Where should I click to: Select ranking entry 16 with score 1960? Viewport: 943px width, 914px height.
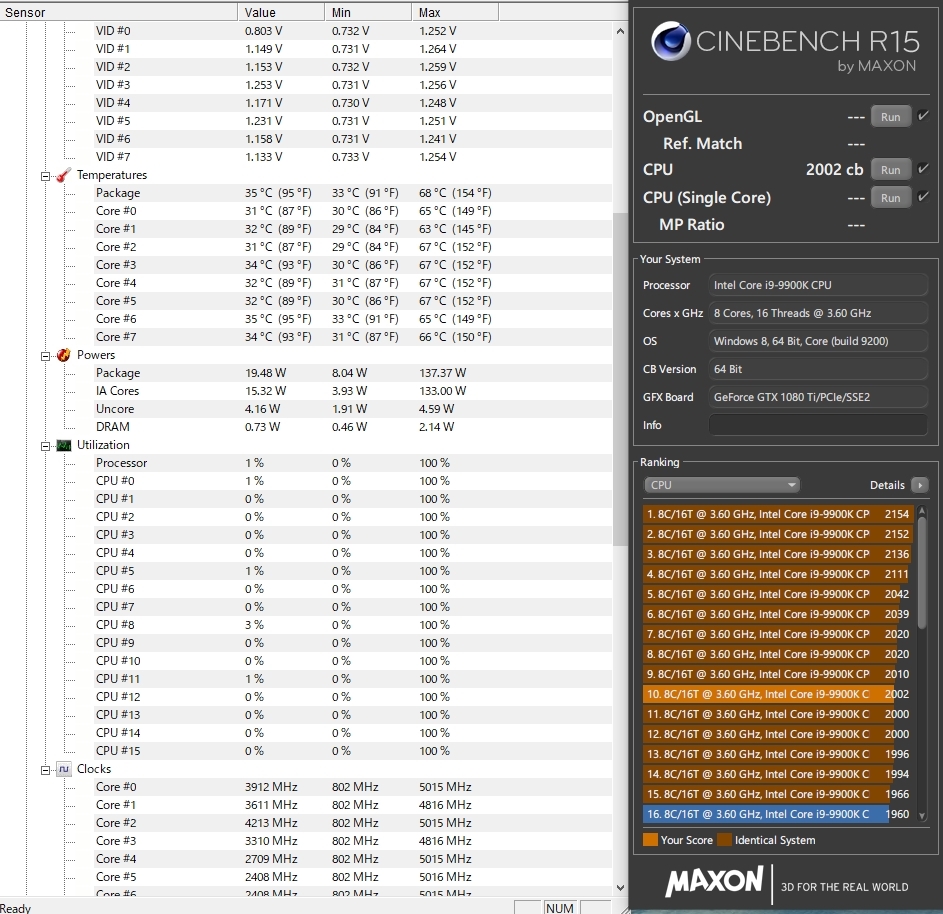[778, 814]
